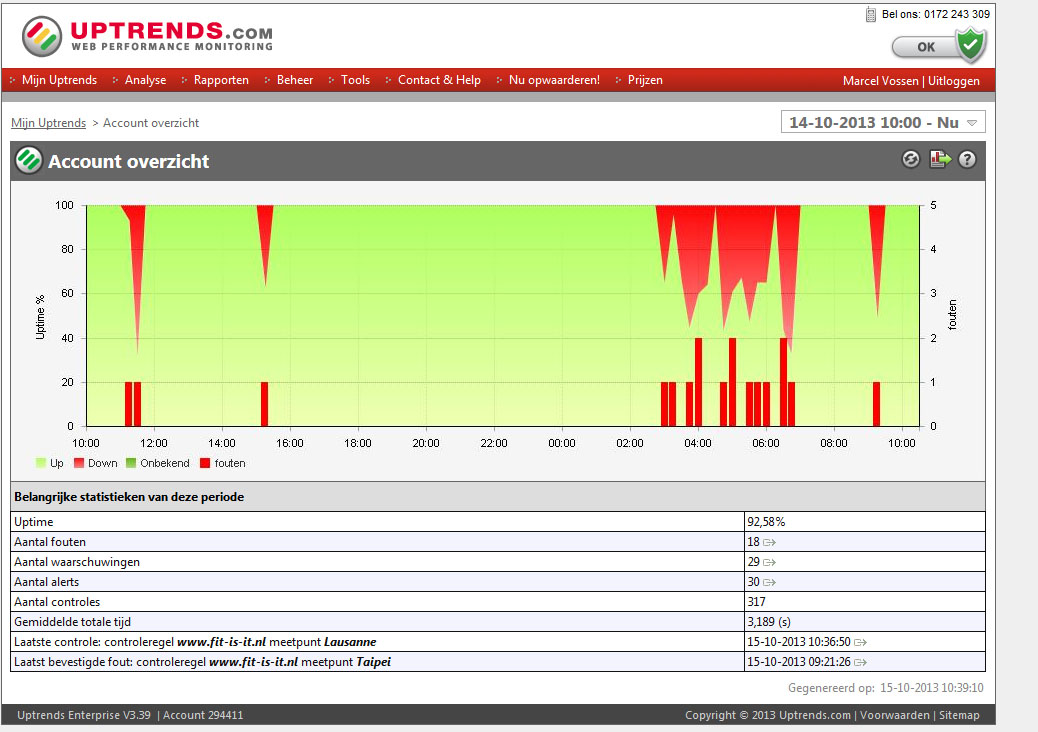Click the refresh icon in Account overzicht header
Viewport: 1038px width, 732px height.
click(910, 159)
